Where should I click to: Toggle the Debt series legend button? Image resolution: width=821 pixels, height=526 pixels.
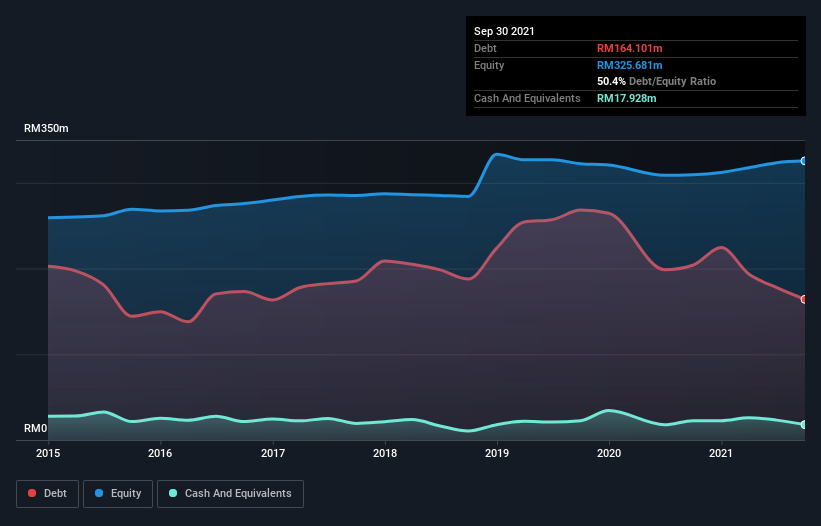point(48,494)
